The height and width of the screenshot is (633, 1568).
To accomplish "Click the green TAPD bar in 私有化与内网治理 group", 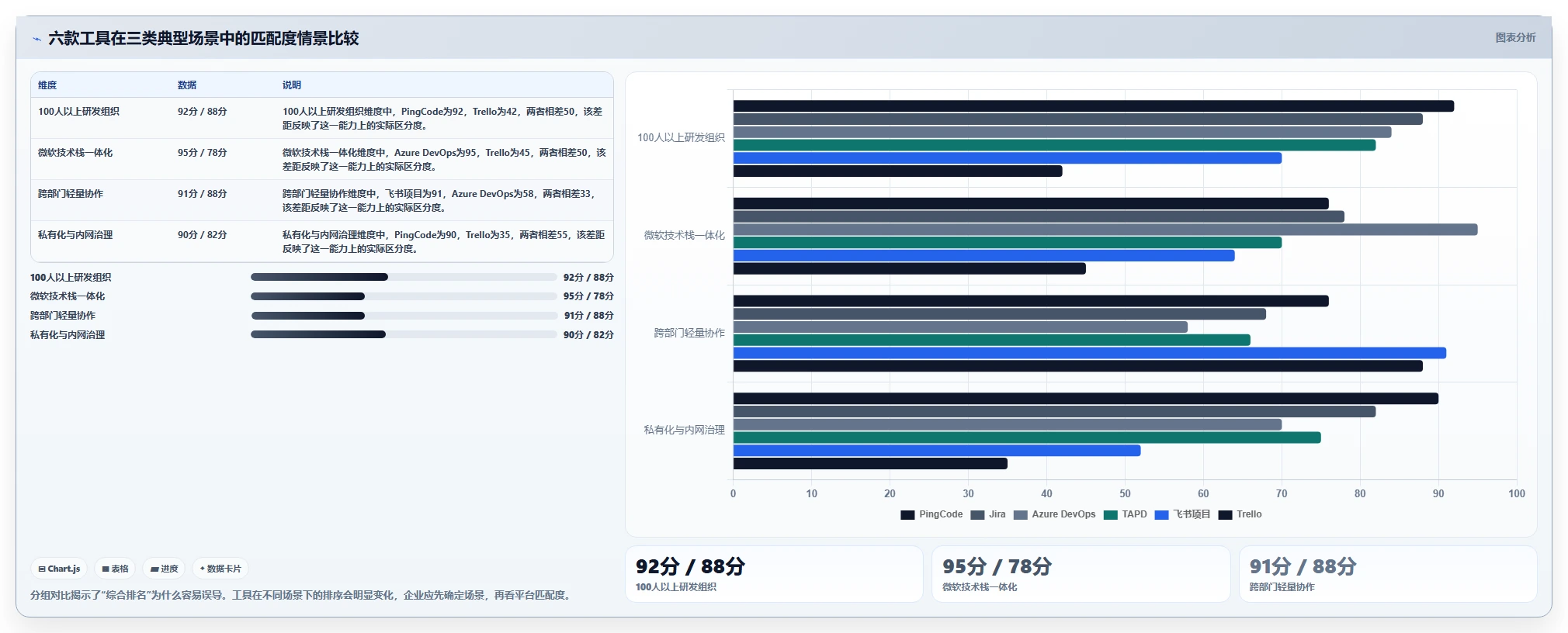I will (x=1027, y=438).
